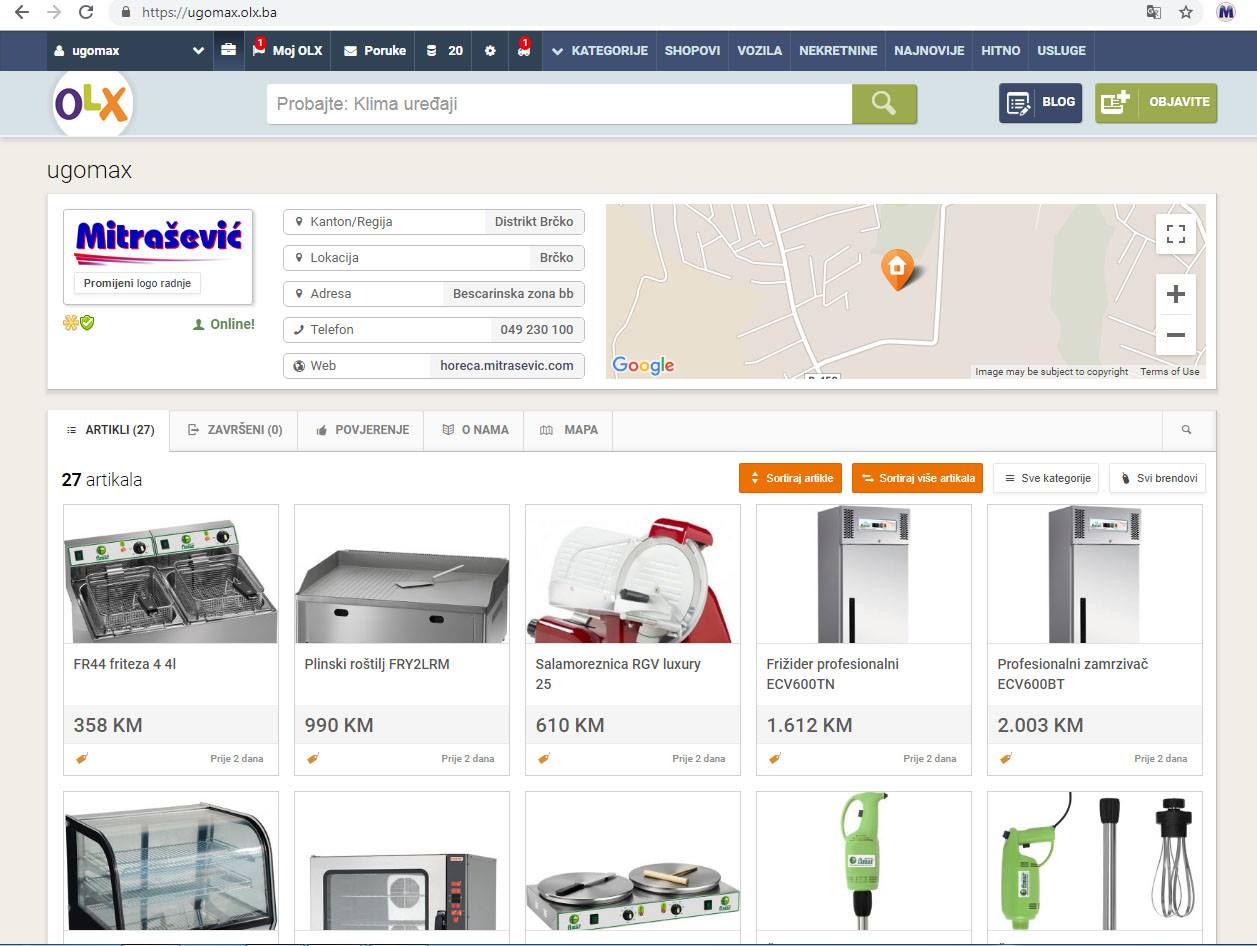Expand the ugomax user dropdown
Image resolution: width=1257 pixels, height=946 pixels.
(x=130, y=50)
